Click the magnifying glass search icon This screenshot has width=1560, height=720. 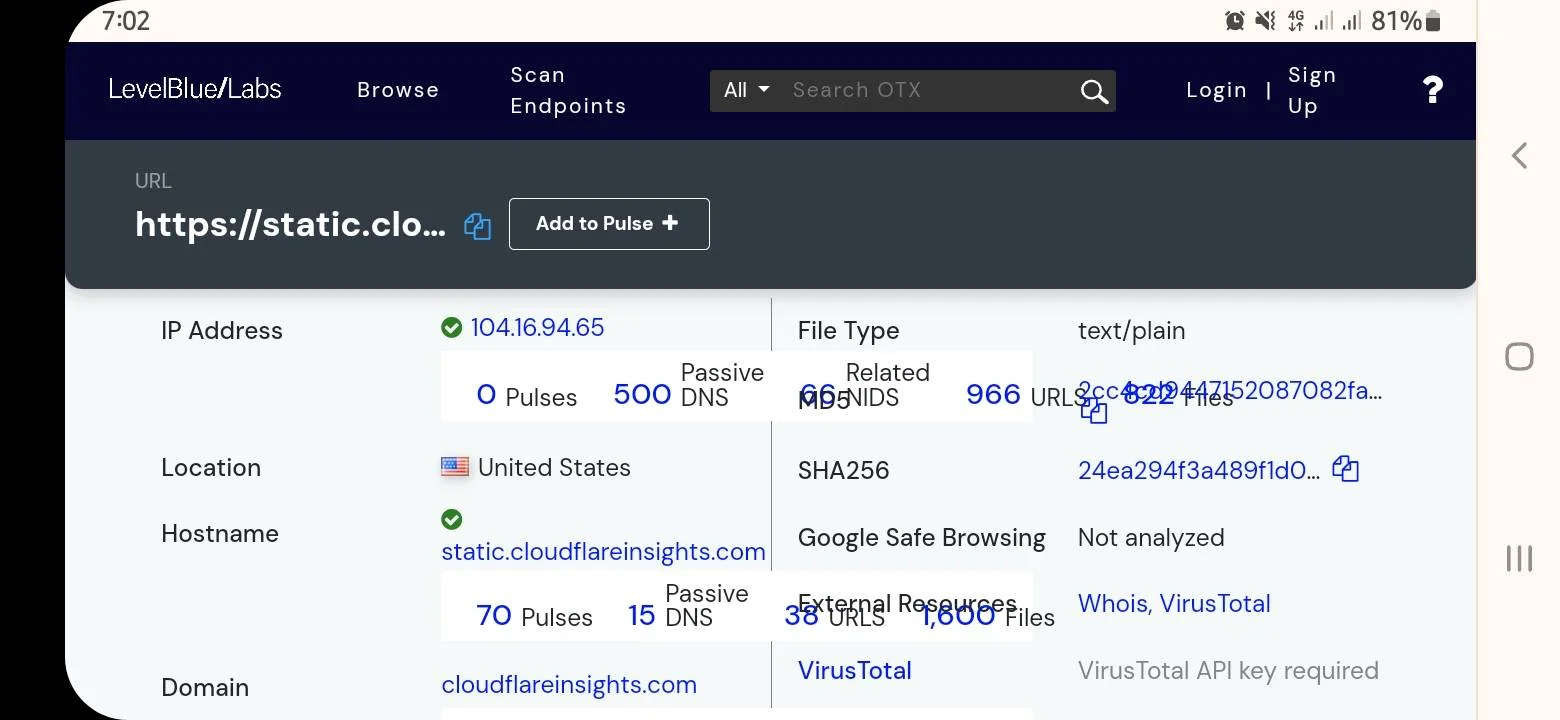[x=1095, y=91]
